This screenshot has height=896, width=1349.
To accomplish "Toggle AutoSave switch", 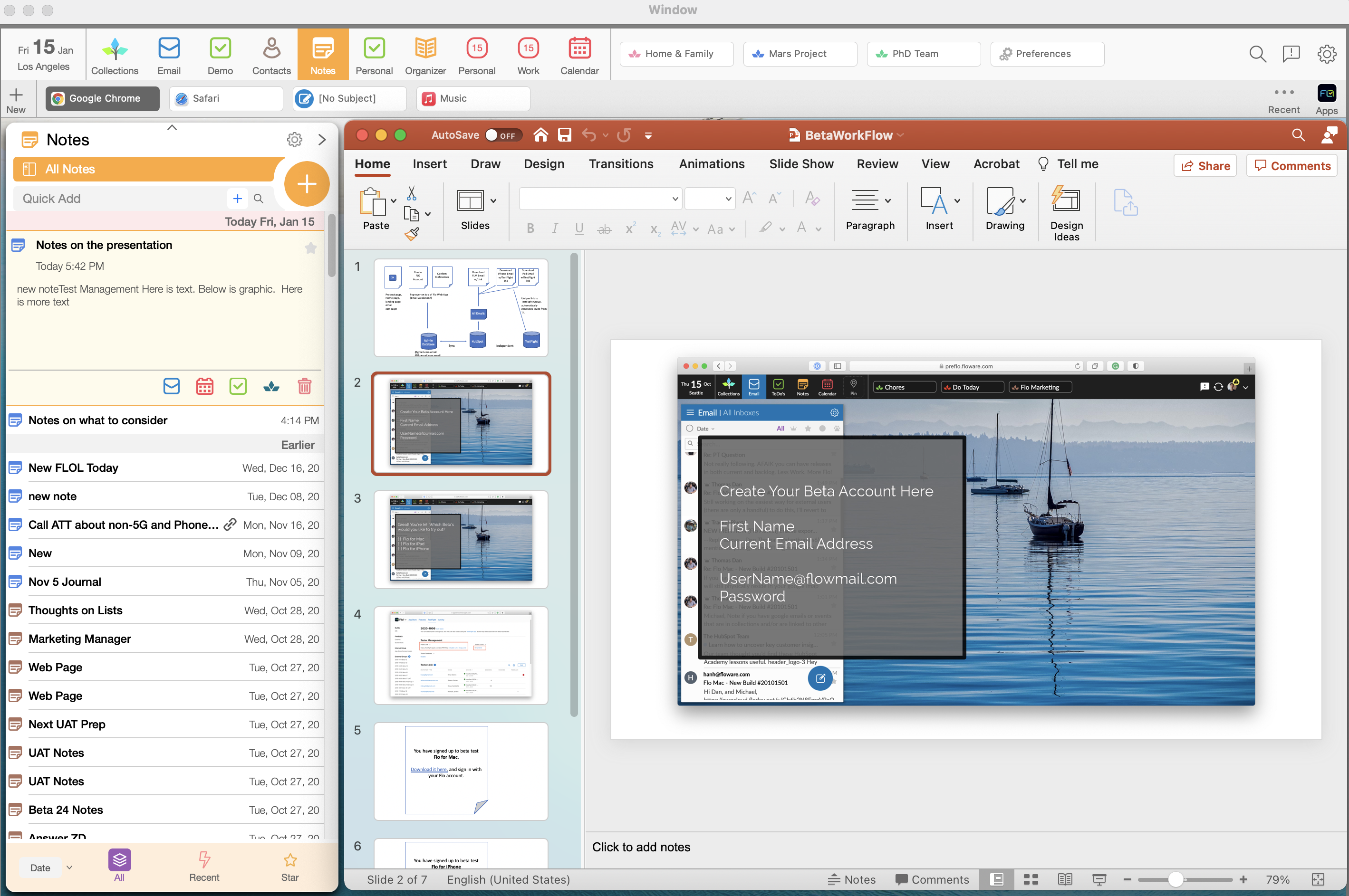I will coord(503,135).
